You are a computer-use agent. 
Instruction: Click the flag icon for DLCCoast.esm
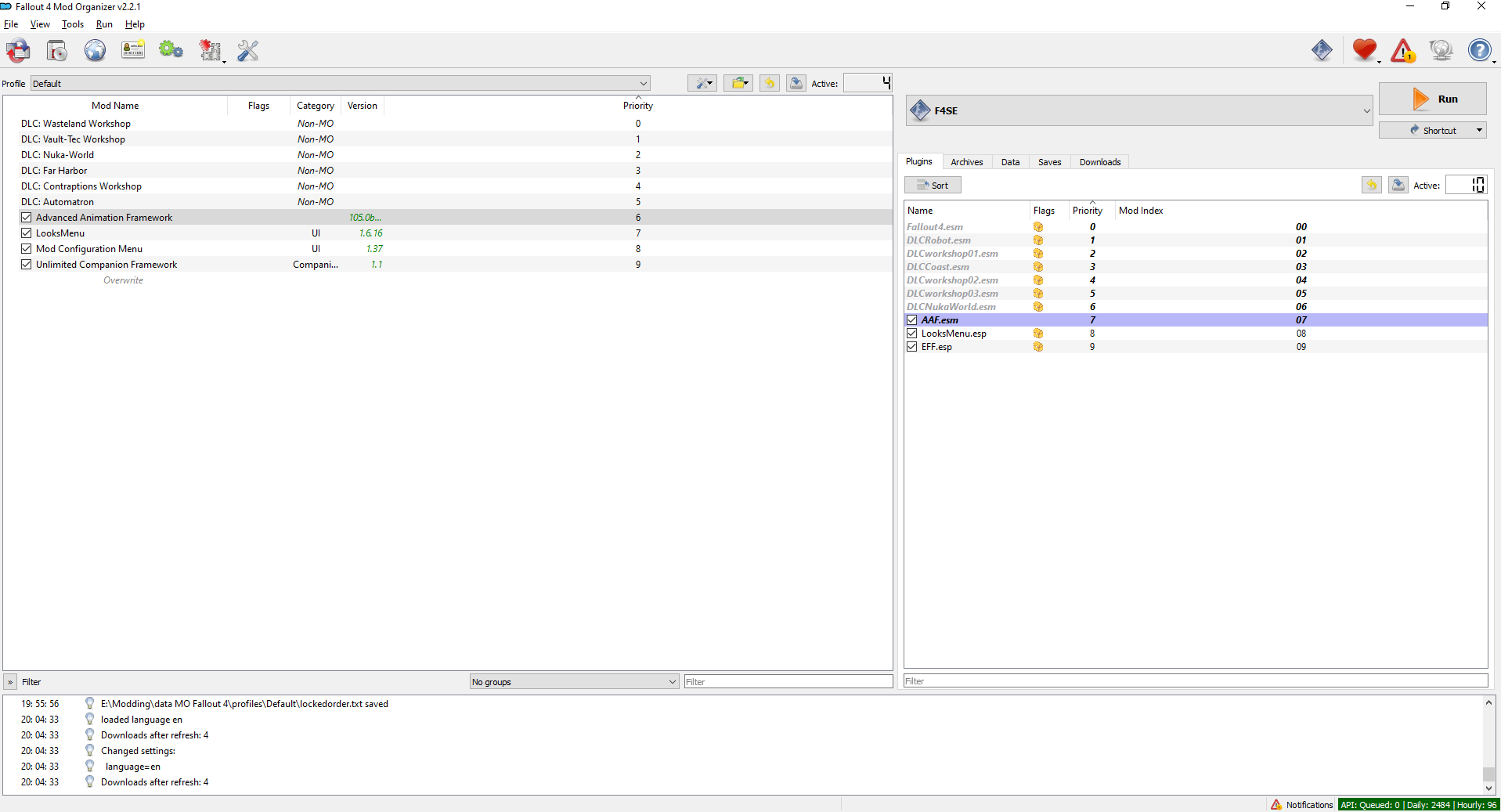[1038, 267]
